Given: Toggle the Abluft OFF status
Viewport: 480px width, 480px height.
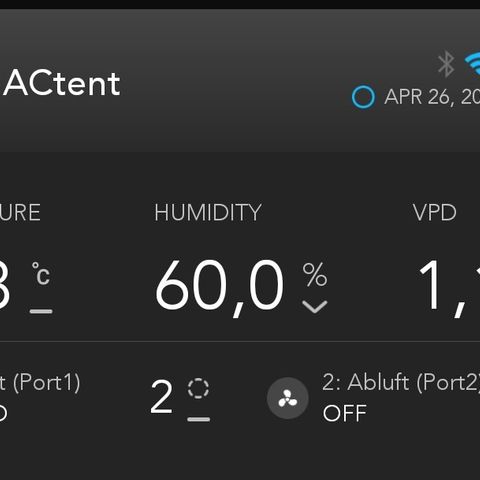Looking at the screenshot, I should 345,413.
